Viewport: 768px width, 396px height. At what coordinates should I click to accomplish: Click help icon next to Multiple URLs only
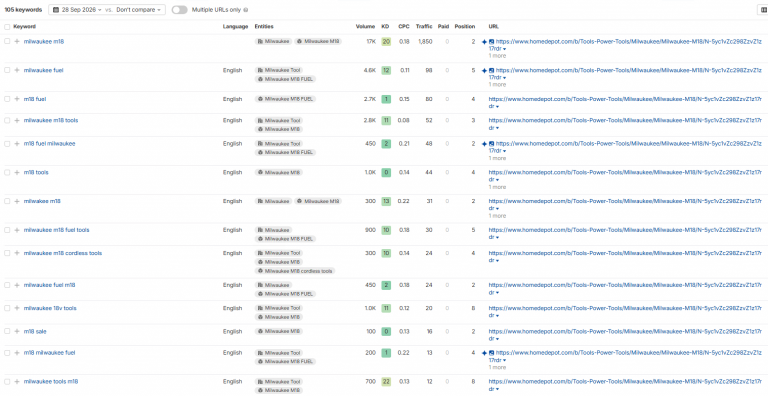pyautogui.click(x=245, y=10)
